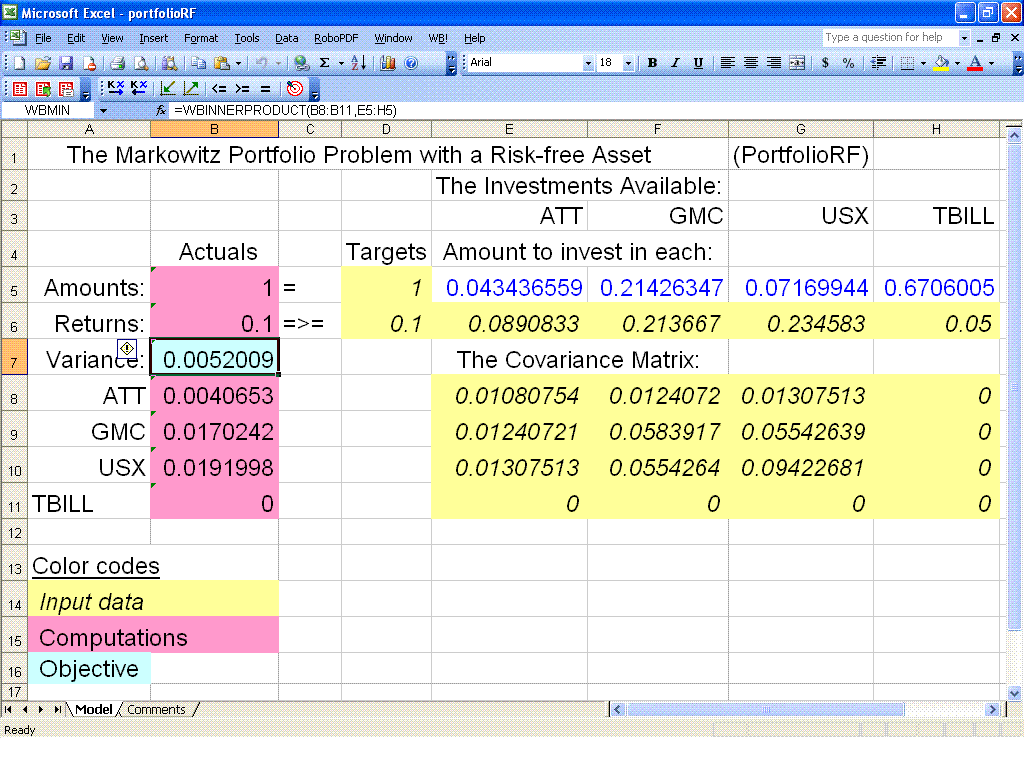Open the File menu
The image size is (1024, 768).
(x=43, y=38)
